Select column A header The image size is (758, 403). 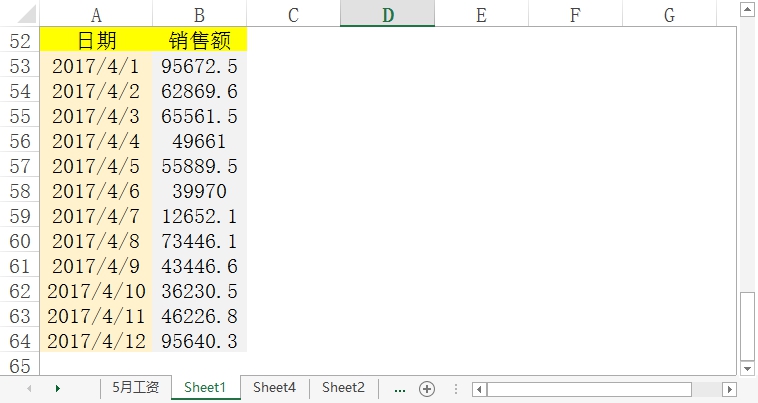[96, 14]
